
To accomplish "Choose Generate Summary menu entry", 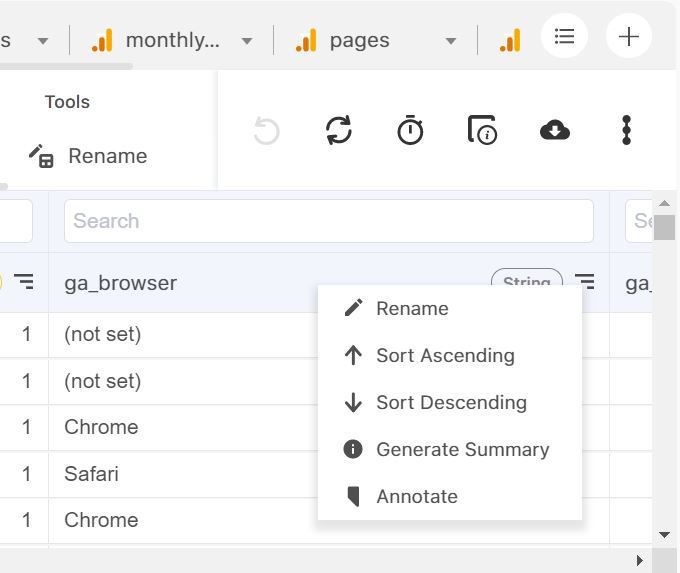I will (x=450, y=449).
